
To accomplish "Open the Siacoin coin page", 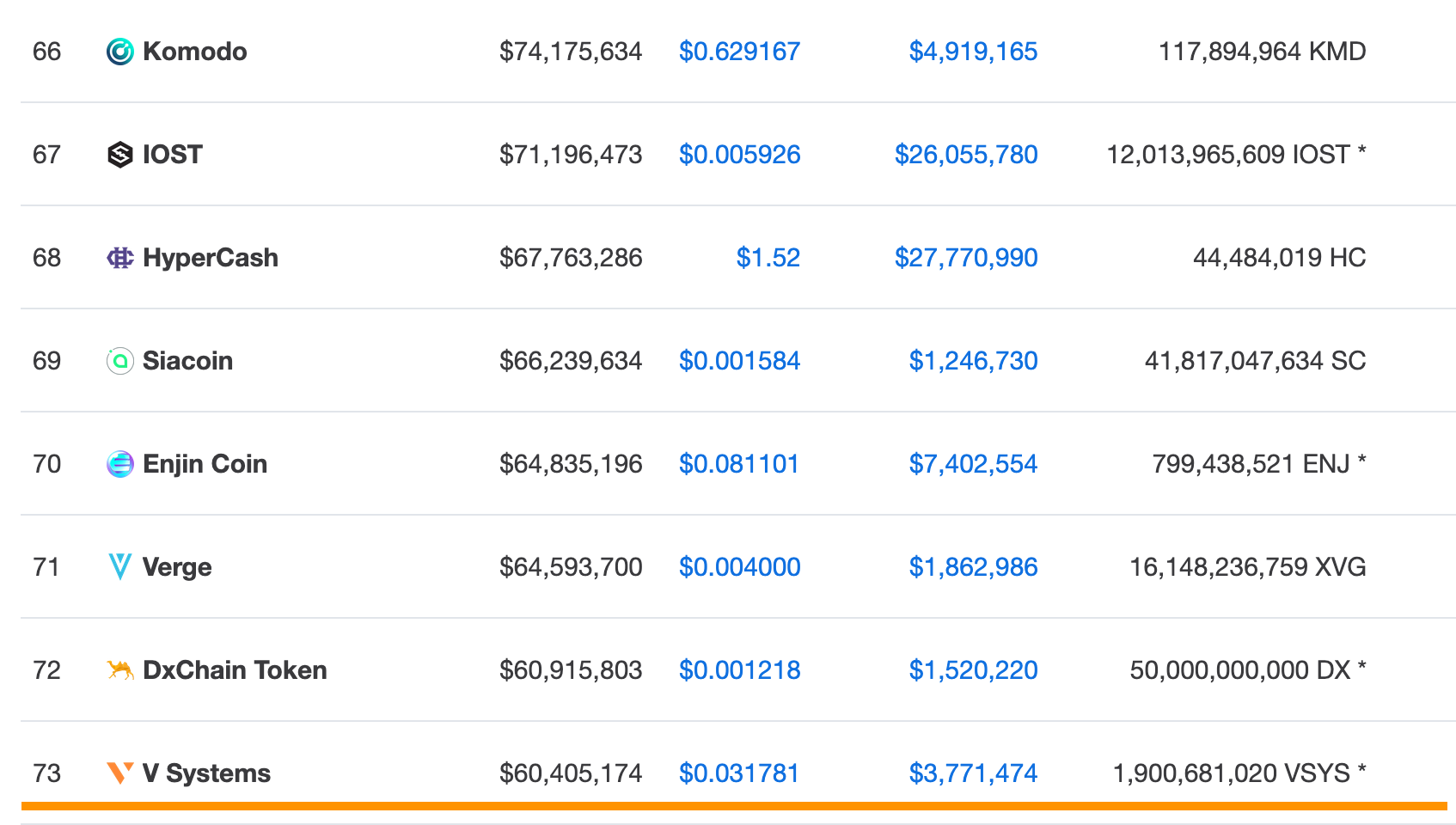I will tap(187, 361).
